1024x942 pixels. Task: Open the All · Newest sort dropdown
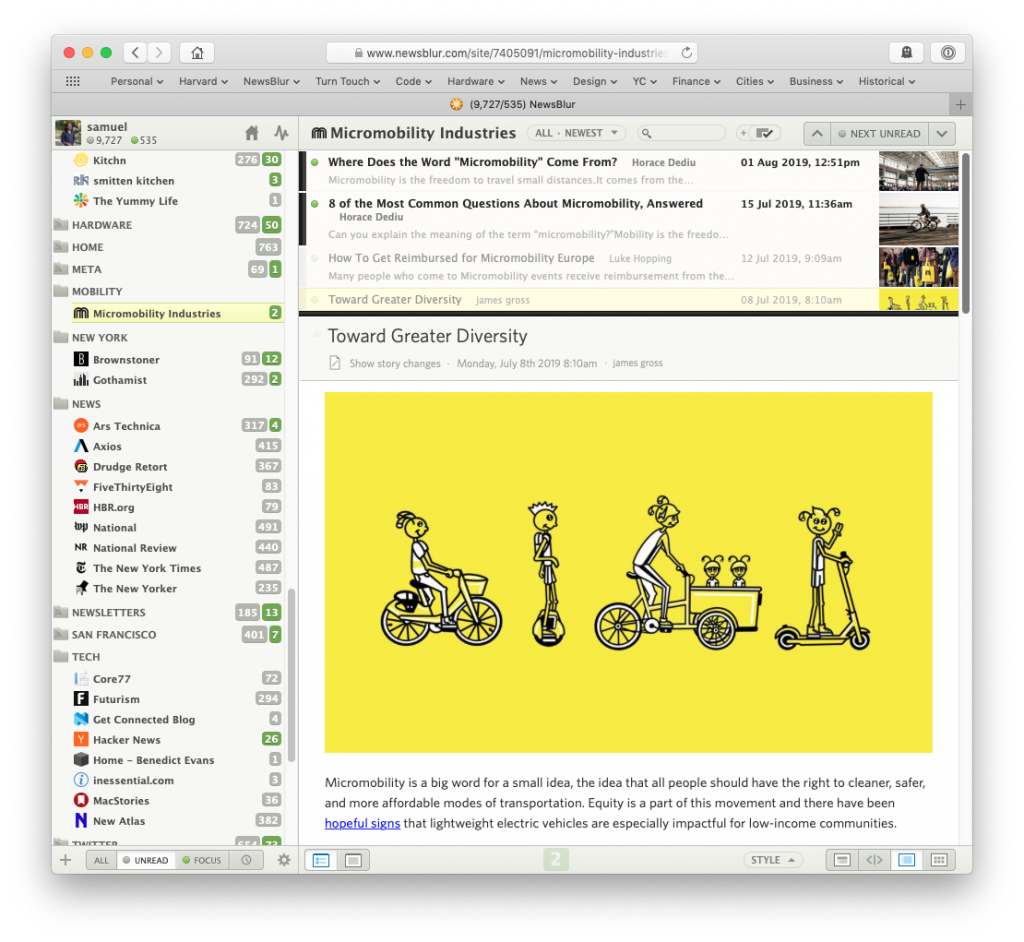(x=579, y=133)
